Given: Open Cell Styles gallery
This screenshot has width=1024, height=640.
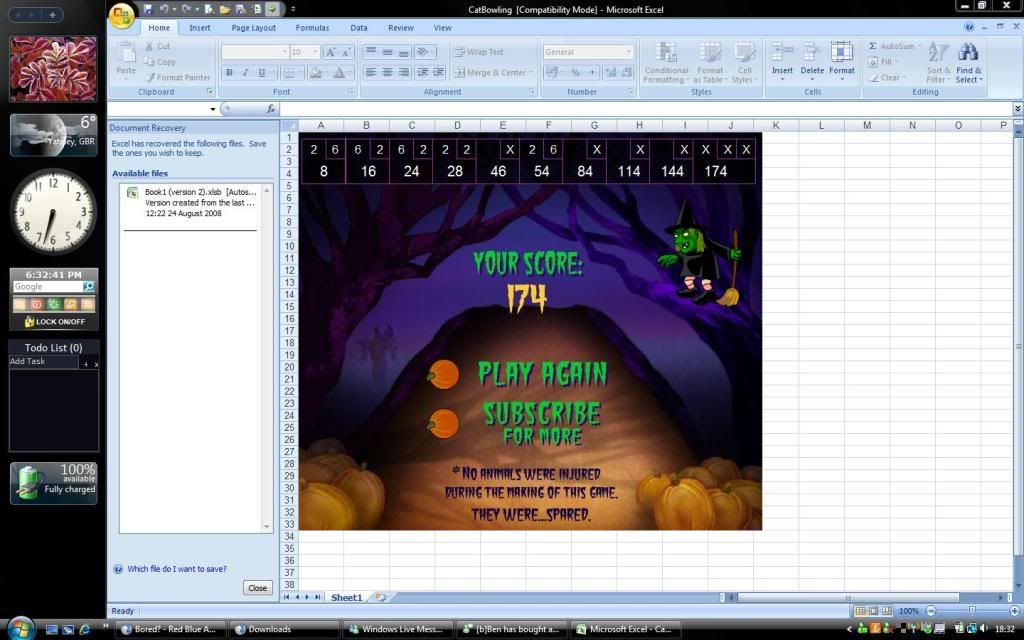Looking at the screenshot, I should pos(743,63).
